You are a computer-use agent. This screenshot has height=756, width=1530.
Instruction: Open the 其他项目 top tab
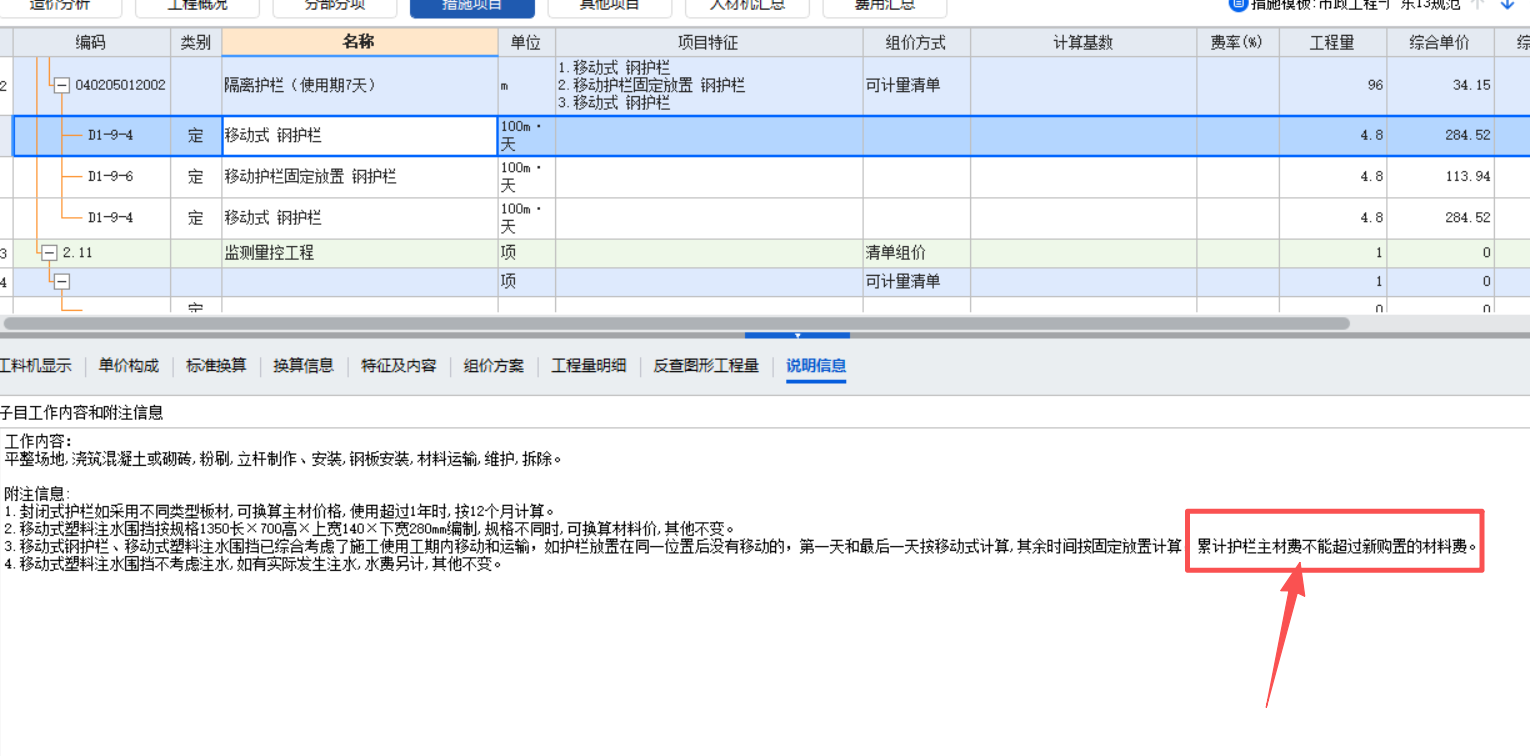(610, 6)
